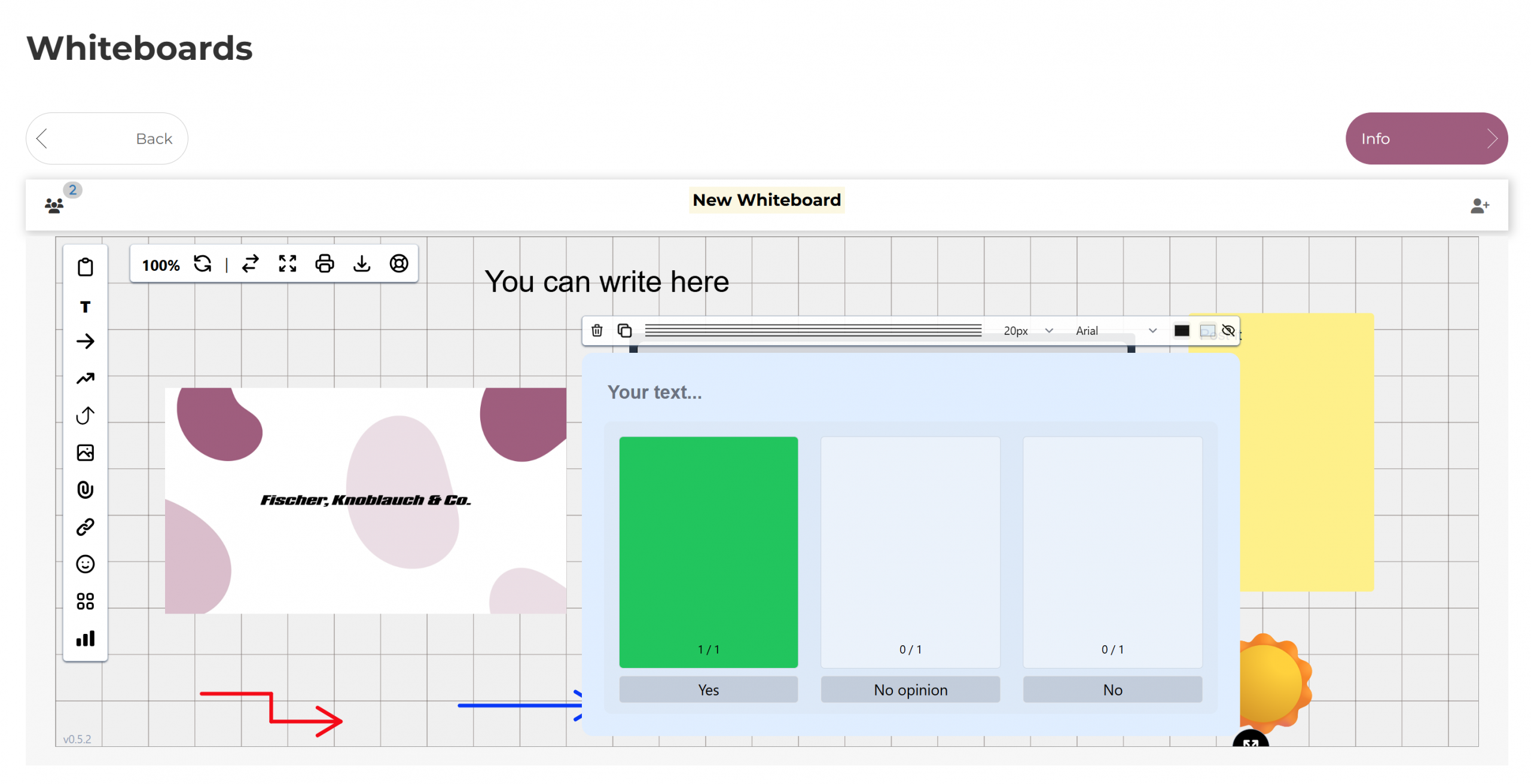
Task: Vote No opinion in the poll
Action: (x=910, y=690)
